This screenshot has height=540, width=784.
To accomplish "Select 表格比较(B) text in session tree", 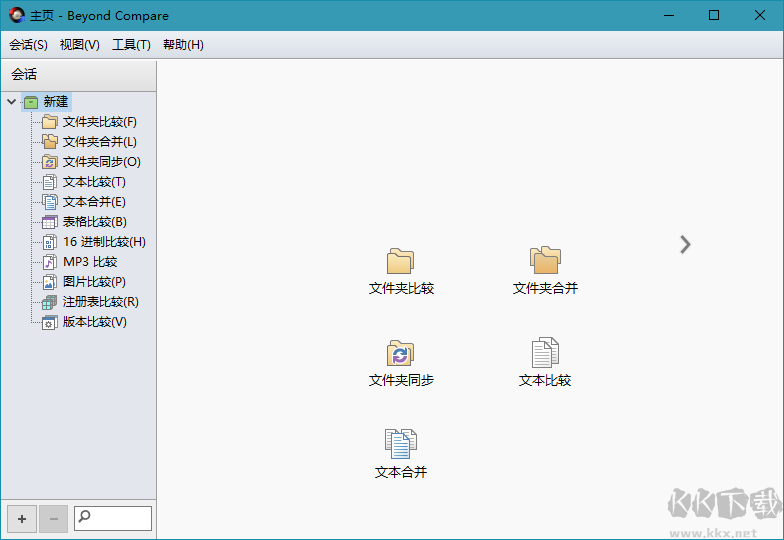I will (x=95, y=222).
